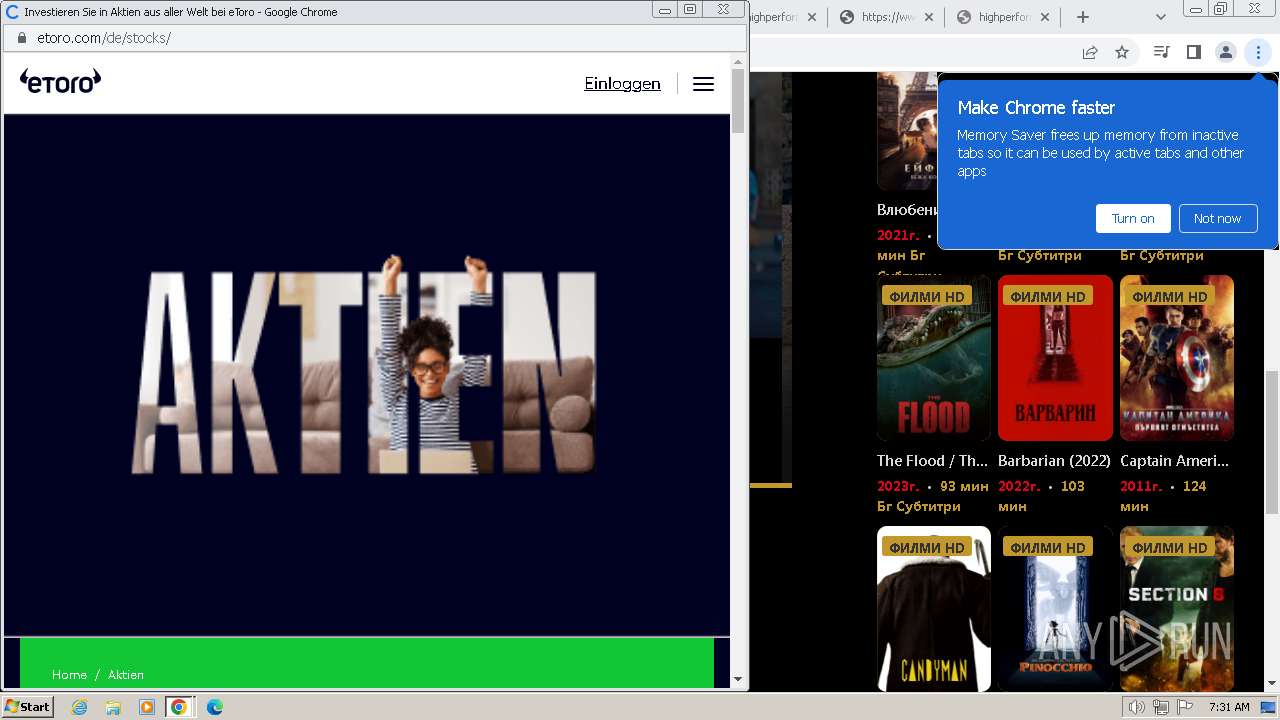Toggle Chrome side panel icon
The image size is (1280, 720).
(1193, 52)
